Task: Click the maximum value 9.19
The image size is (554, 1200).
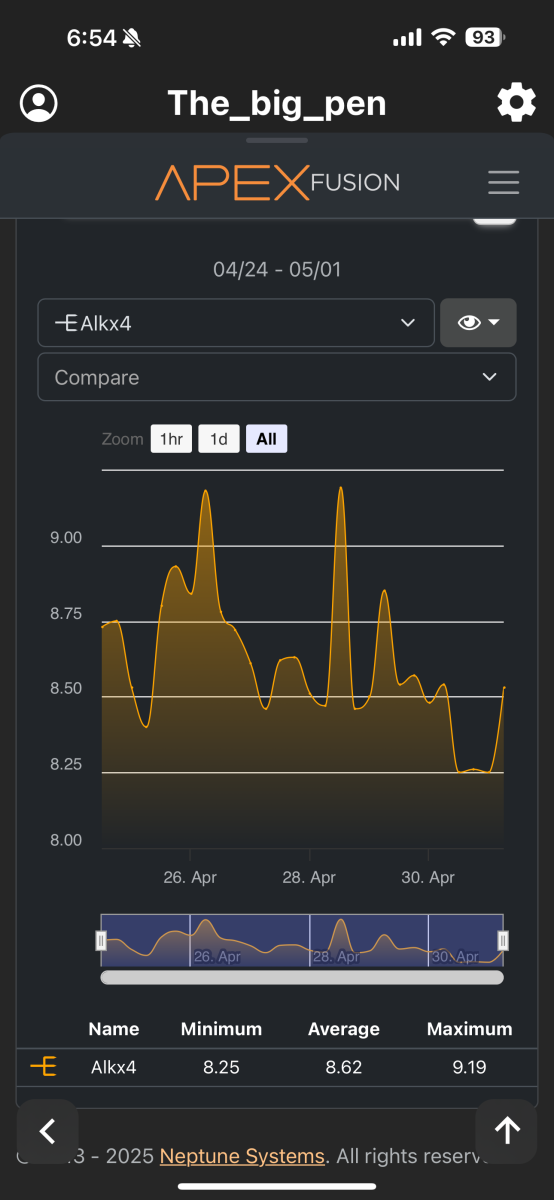Action: tap(469, 1067)
